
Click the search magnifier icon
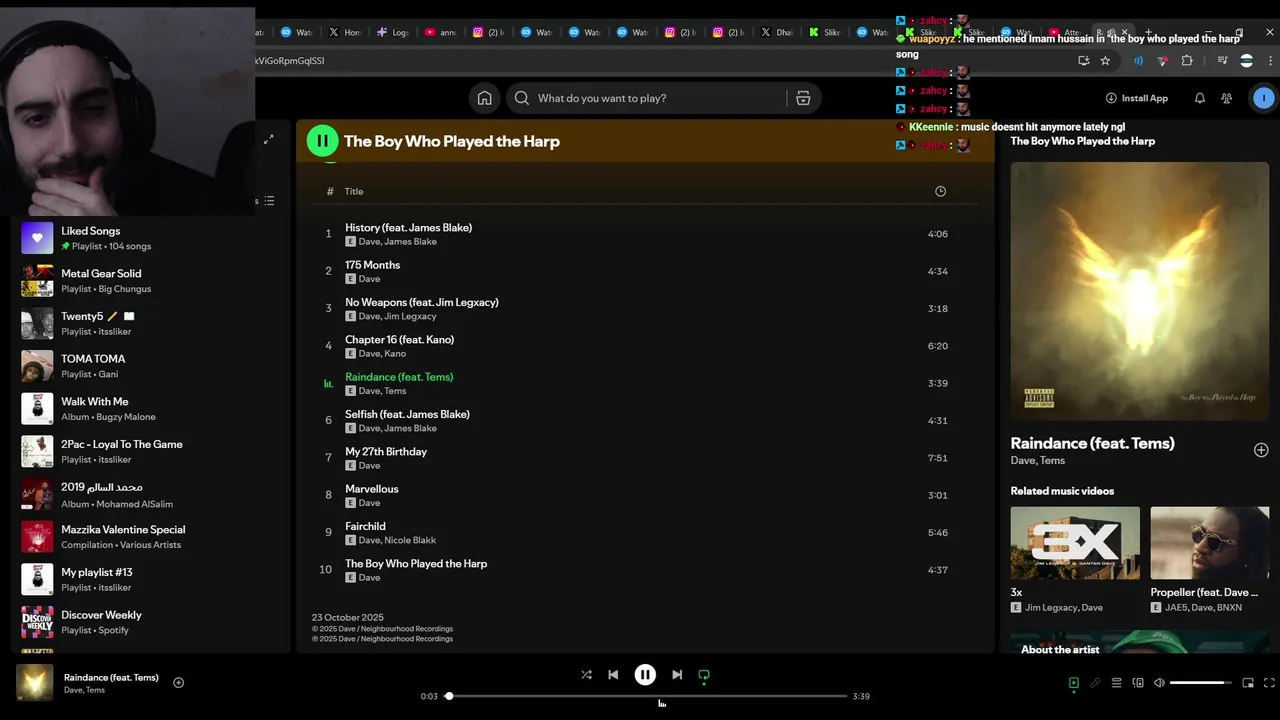[x=522, y=98]
